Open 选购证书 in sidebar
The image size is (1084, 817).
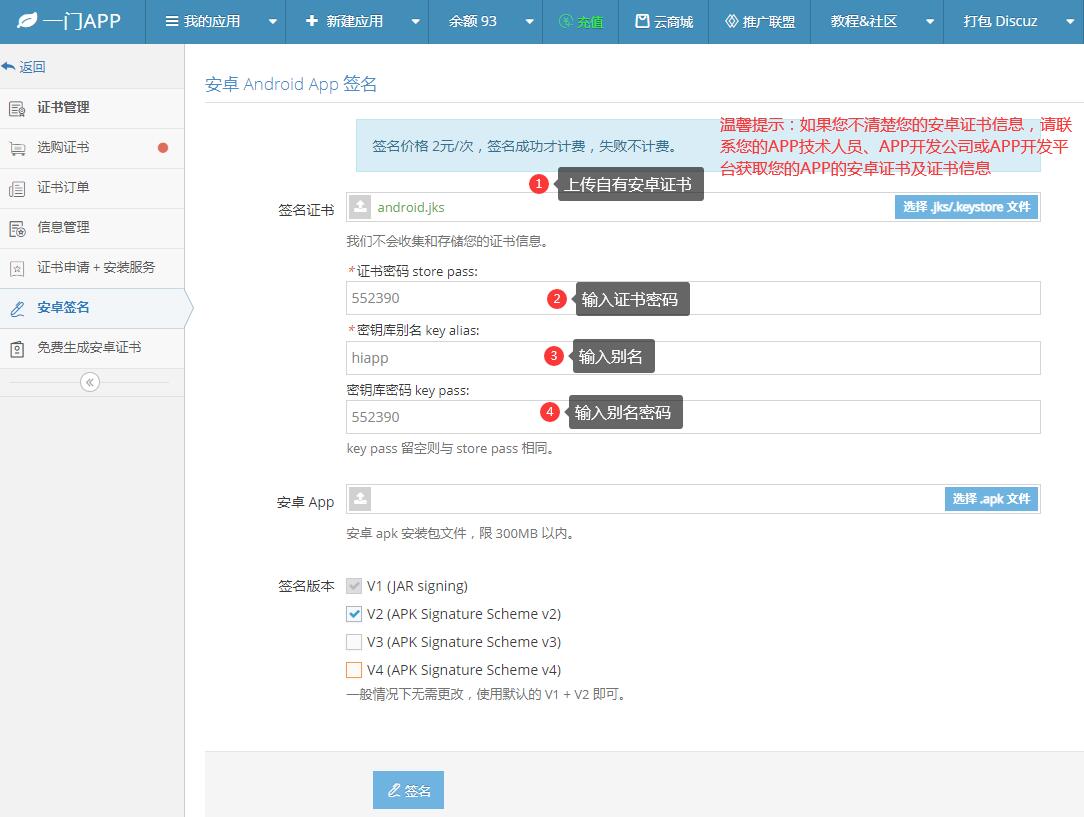pos(92,148)
